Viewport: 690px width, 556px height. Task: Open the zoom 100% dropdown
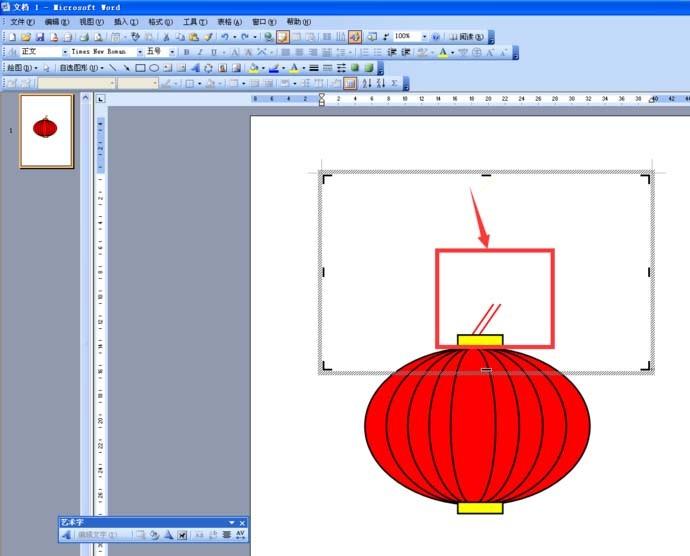pyautogui.click(x=424, y=36)
